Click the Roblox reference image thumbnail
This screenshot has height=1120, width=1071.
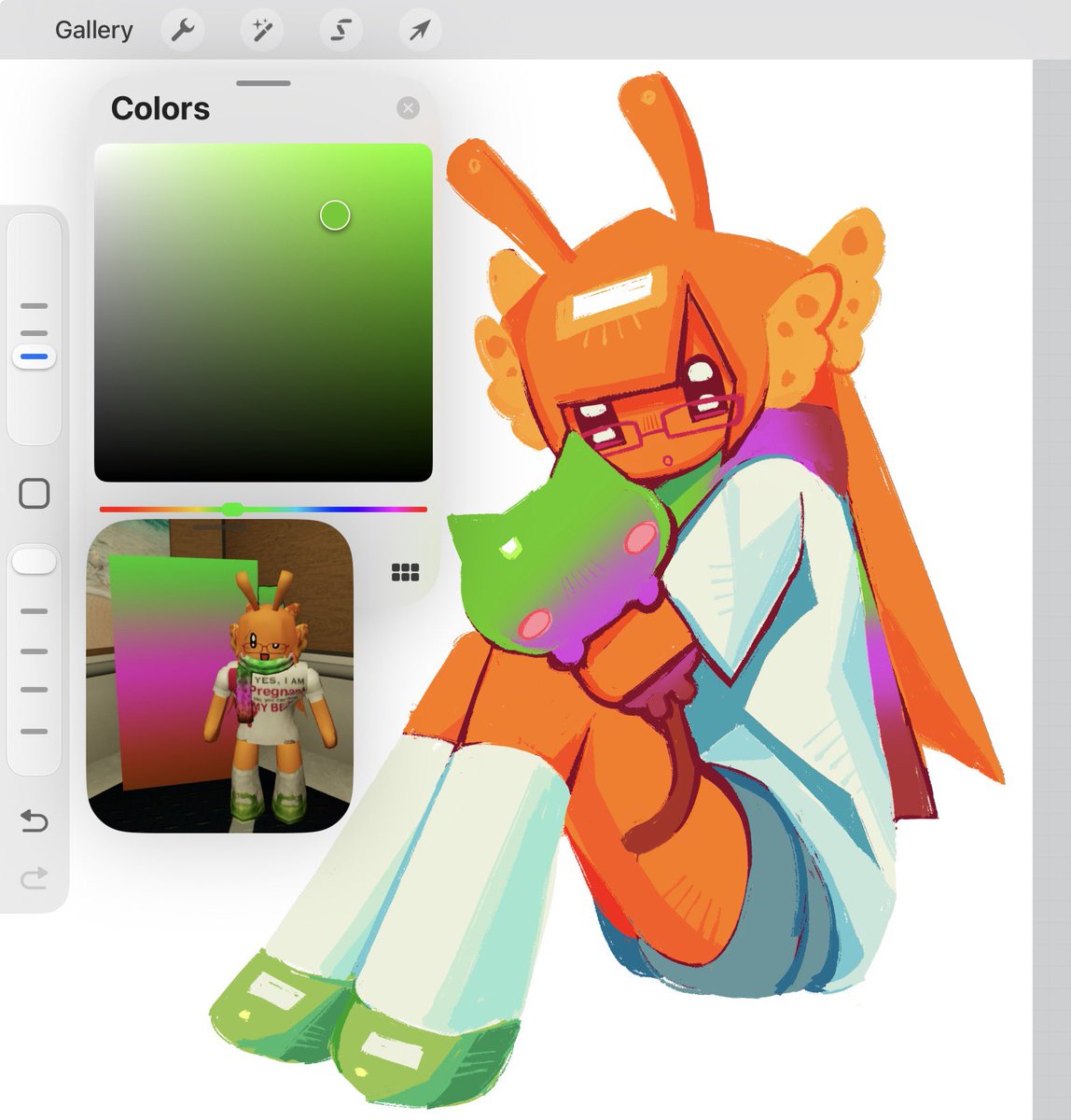(219, 676)
